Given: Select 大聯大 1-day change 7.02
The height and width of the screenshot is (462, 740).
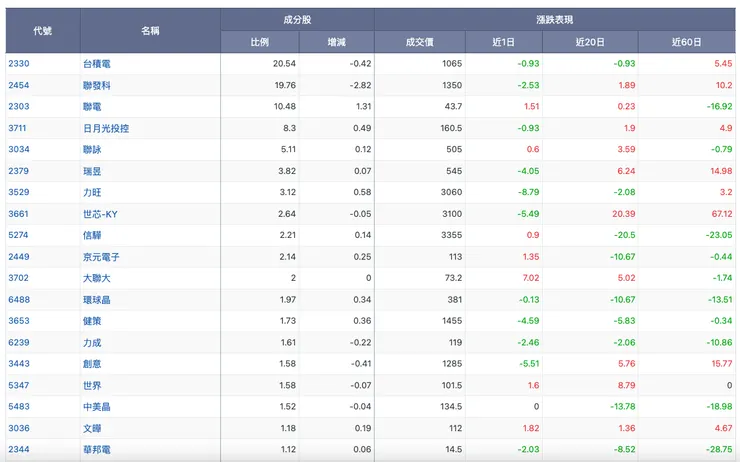Looking at the screenshot, I should [530, 278].
